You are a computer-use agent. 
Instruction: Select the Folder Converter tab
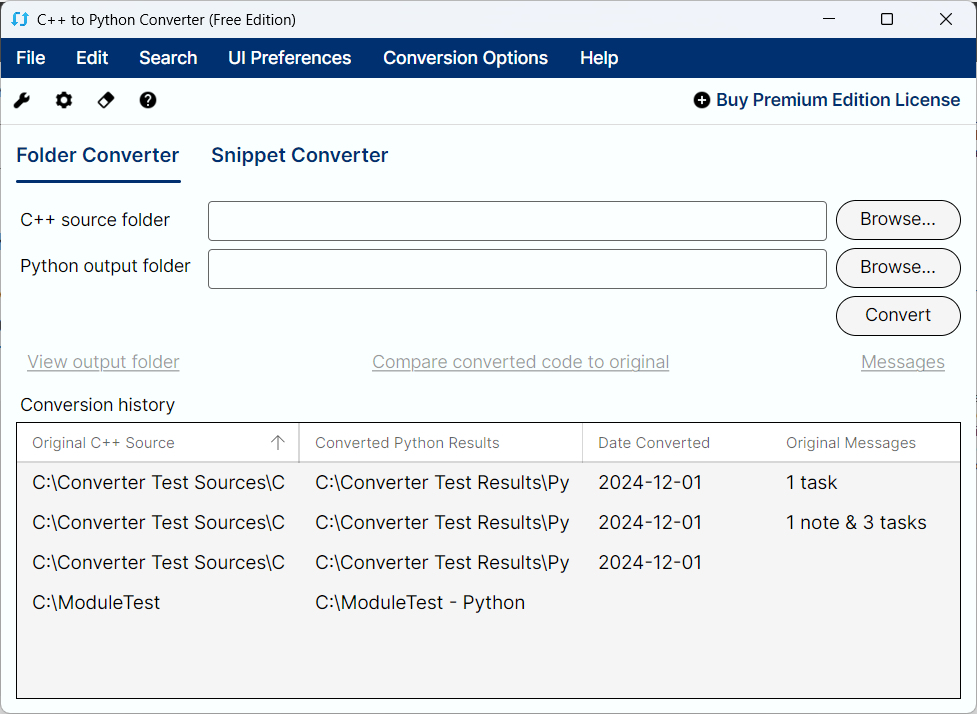coord(98,155)
